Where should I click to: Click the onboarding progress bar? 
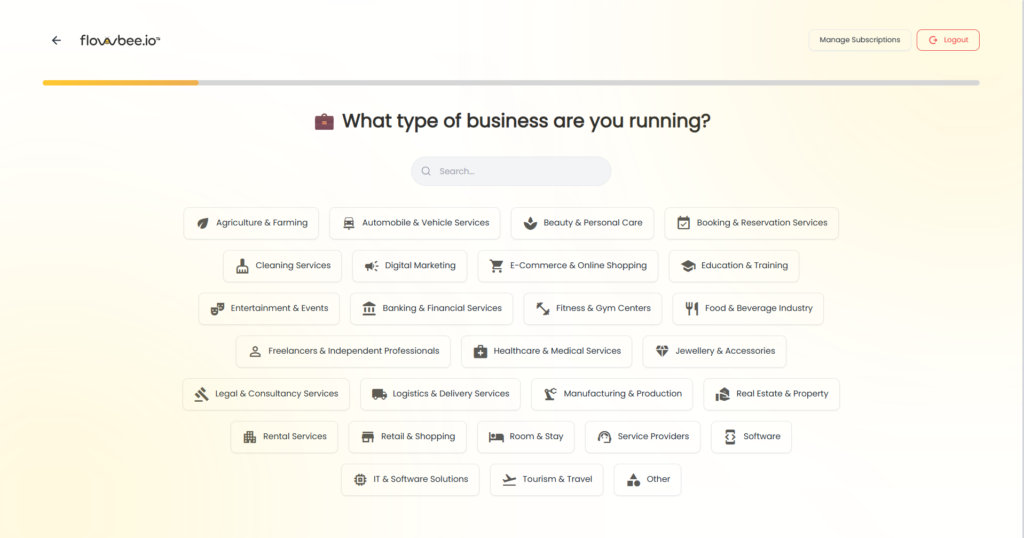(510, 82)
